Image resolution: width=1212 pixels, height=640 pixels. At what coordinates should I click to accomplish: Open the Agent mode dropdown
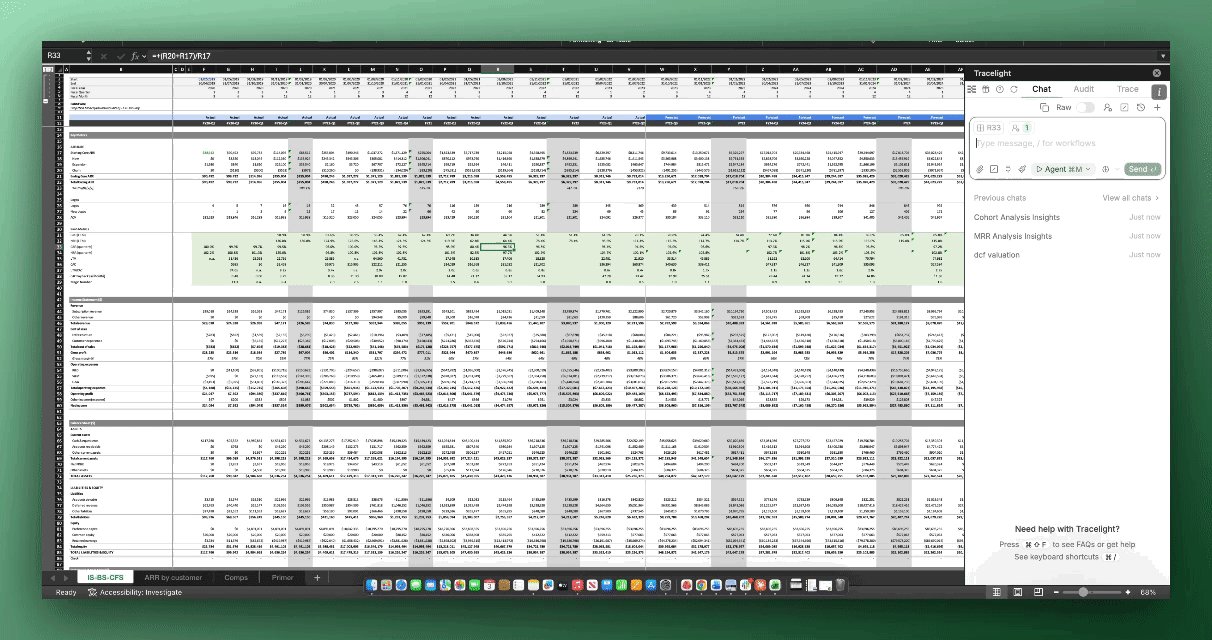pos(1063,169)
